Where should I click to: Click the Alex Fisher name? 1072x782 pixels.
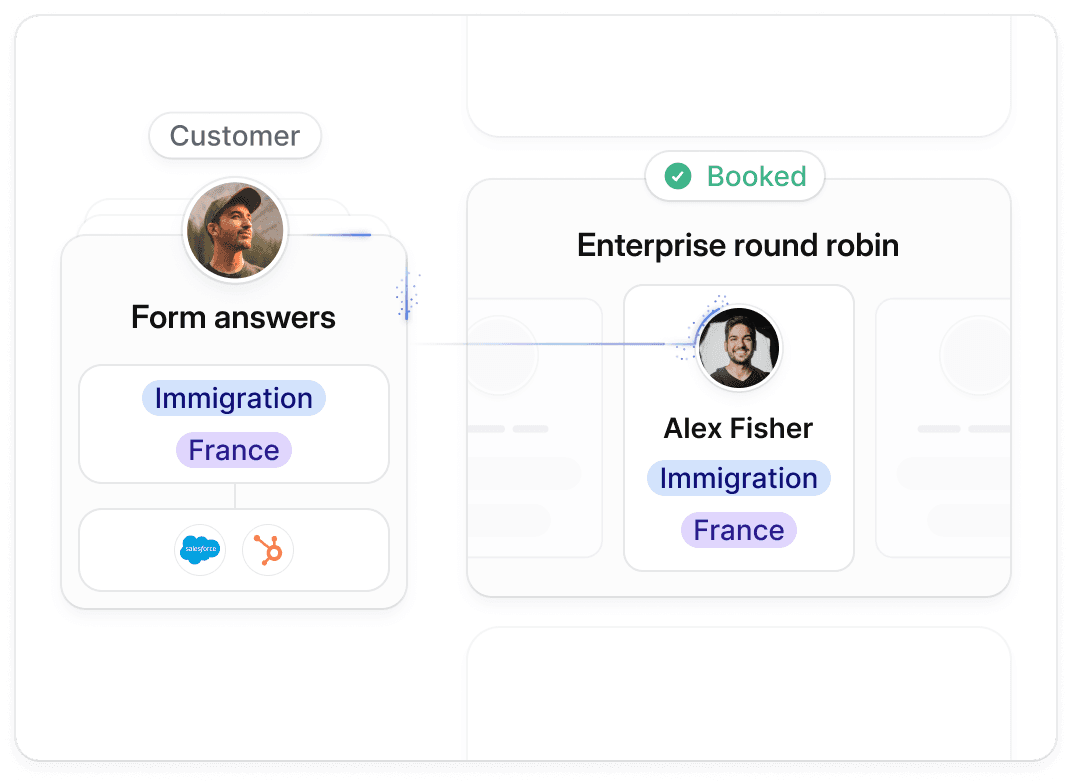738,429
